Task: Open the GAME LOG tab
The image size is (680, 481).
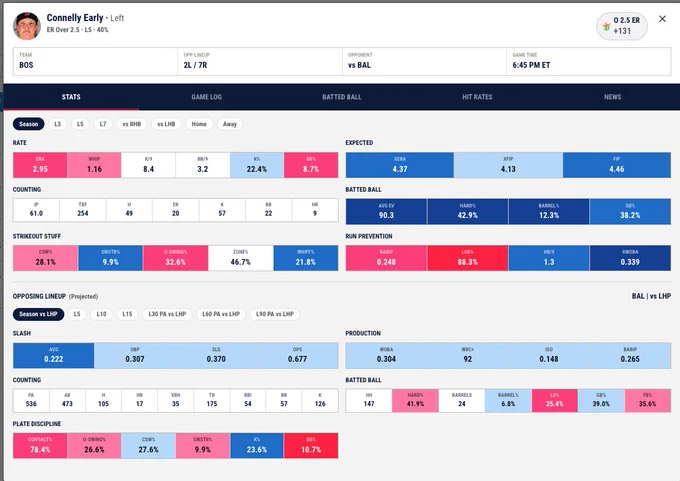Action: pyautogui.click(x=206, y=97)
